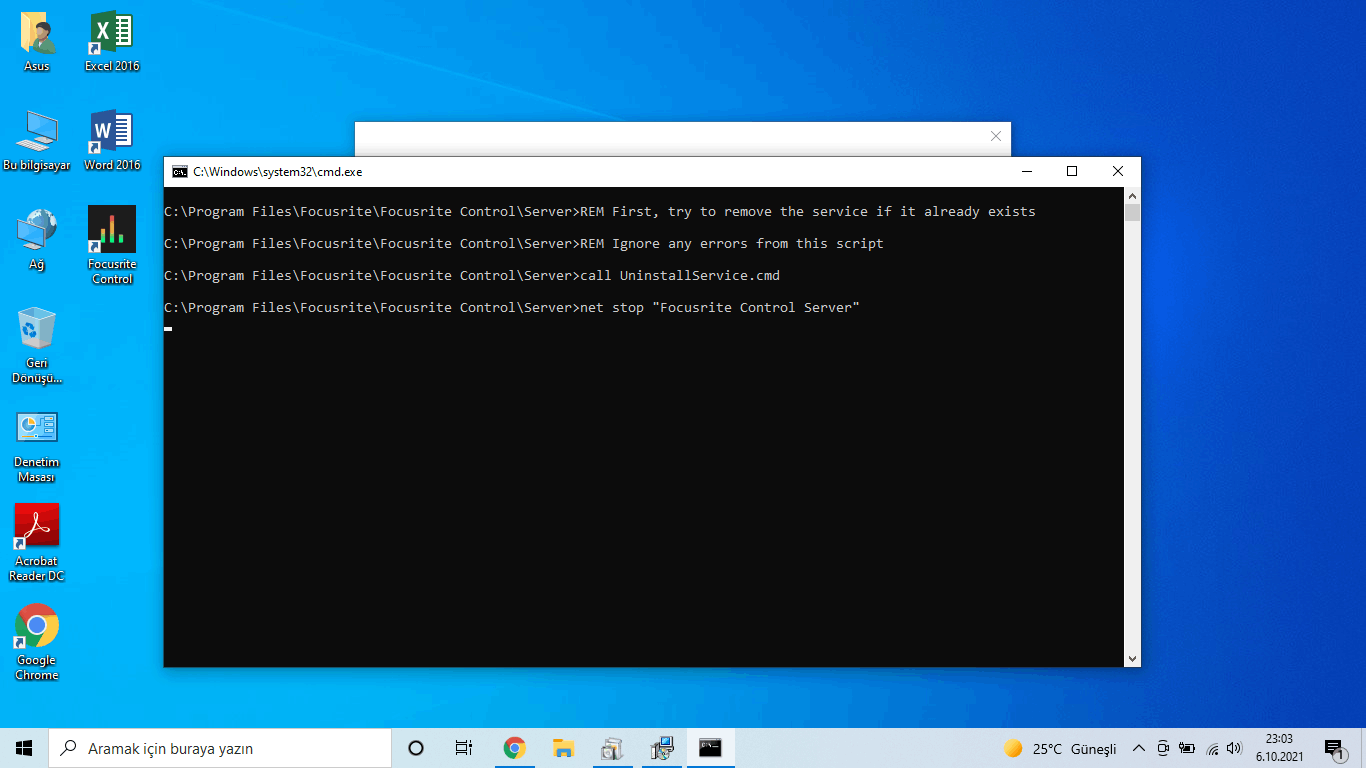1366x768 pixels.
Task: Open the Windows Start menu
Action: (24, 748)
